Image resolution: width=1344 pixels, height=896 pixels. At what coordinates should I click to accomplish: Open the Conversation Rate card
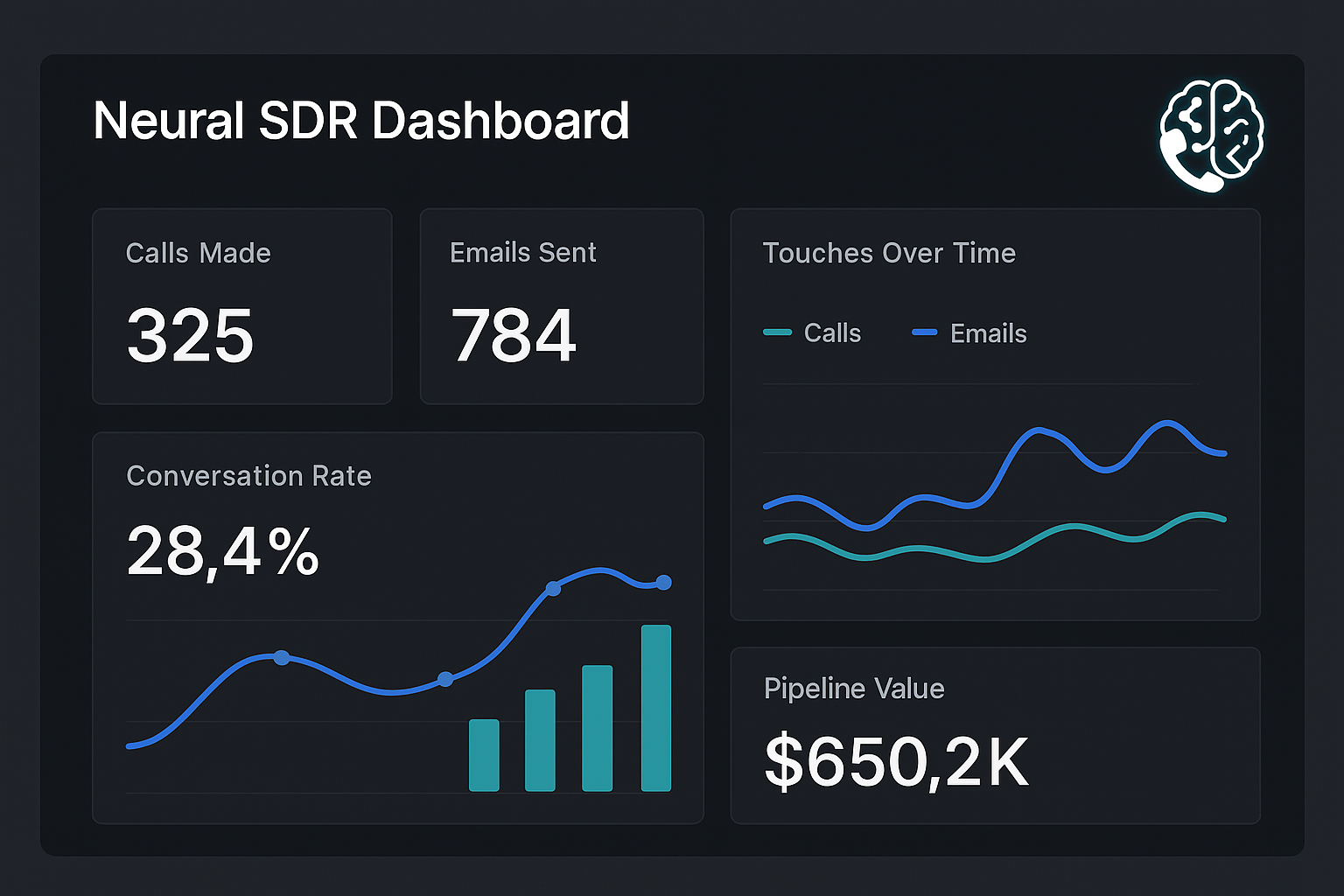coord(398,626)
